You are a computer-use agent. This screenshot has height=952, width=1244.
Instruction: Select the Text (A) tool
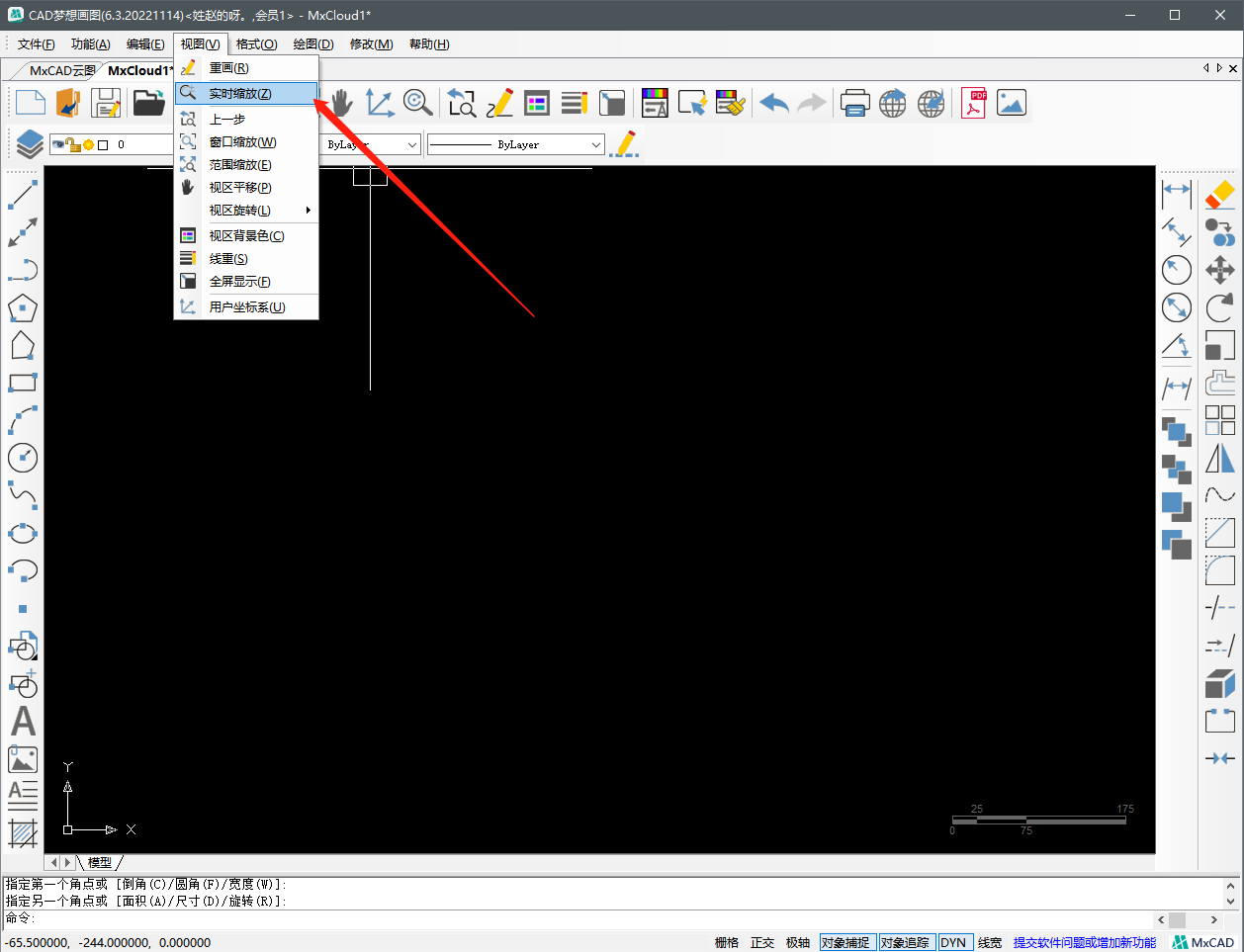click(23, 722)
